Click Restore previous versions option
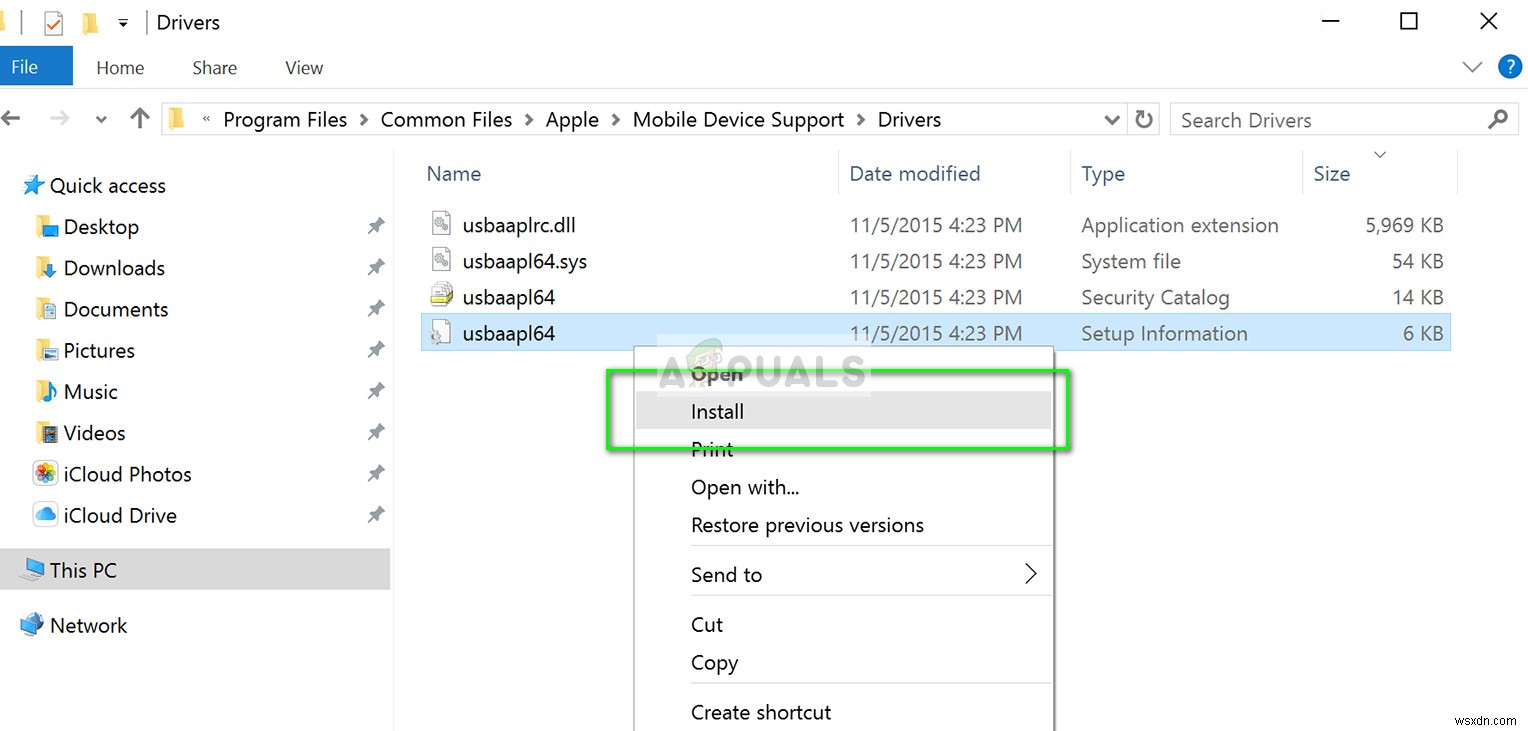Viewport: 1528px width, 731px height. point(807,525)
